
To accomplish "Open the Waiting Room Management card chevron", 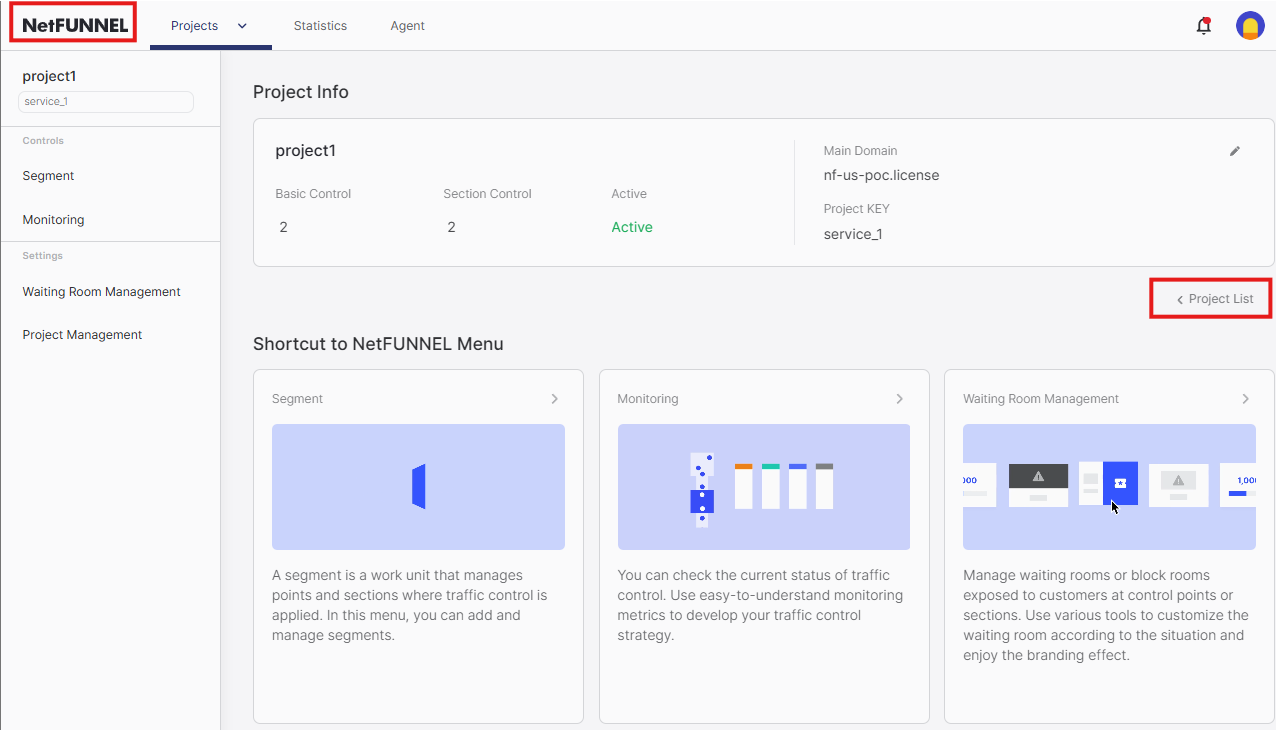I will coord(1246,398).
